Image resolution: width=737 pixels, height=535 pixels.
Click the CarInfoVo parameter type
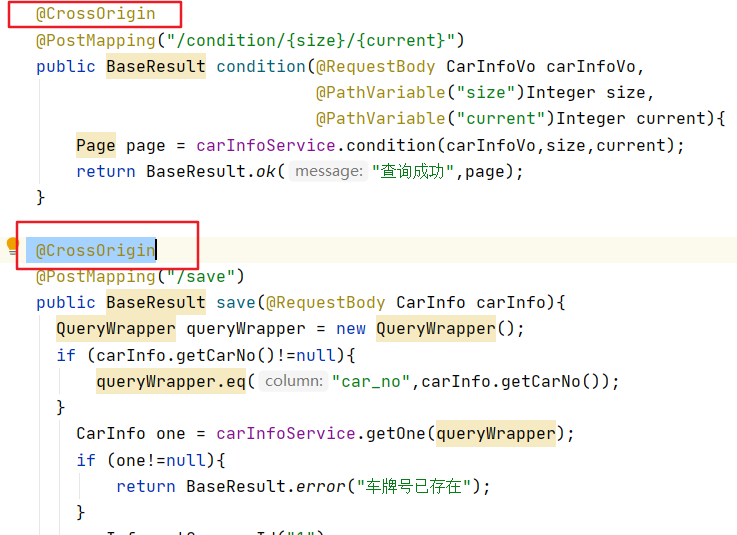click(x=491, y=66)
